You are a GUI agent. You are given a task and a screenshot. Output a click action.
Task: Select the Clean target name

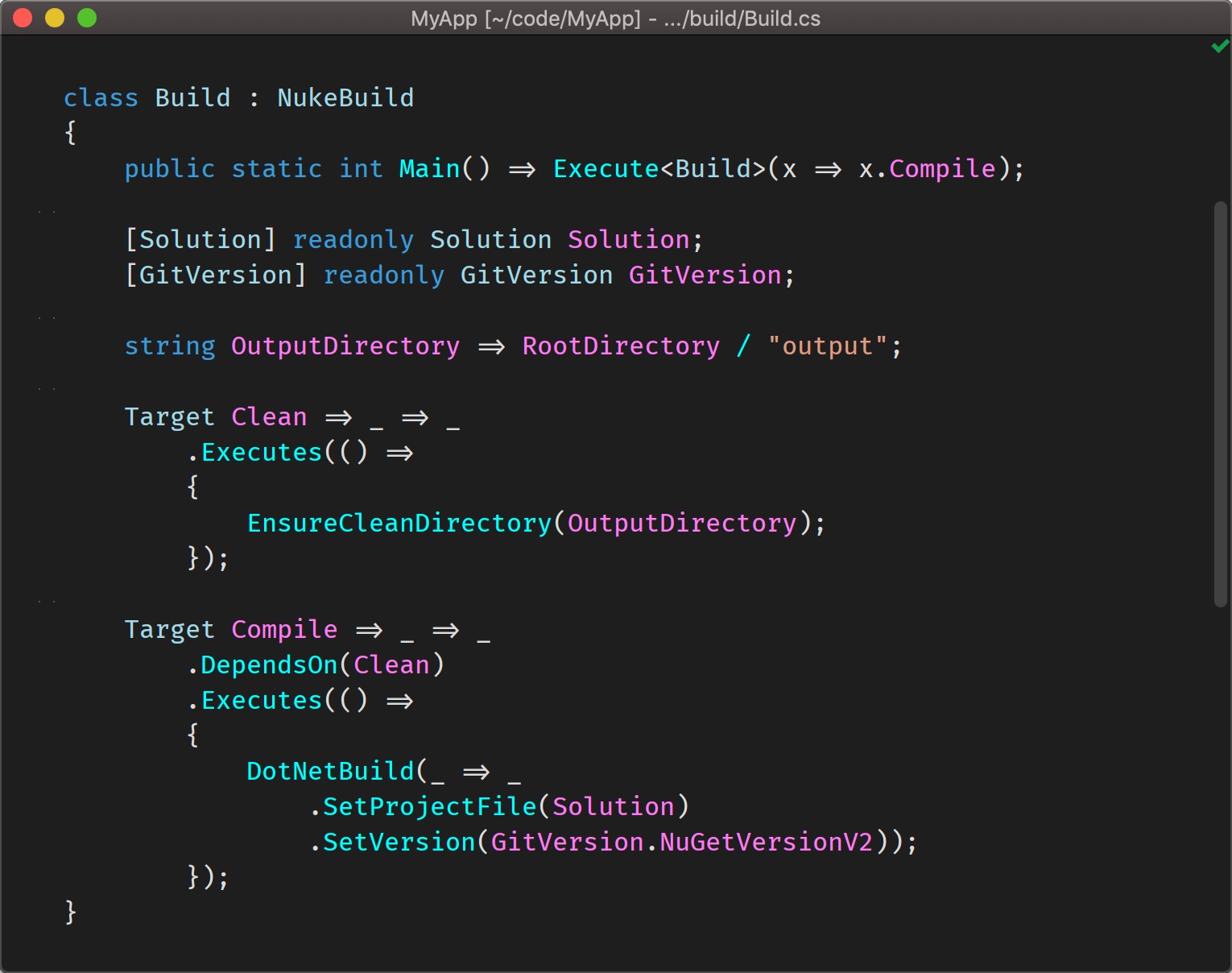click(269, 416)
